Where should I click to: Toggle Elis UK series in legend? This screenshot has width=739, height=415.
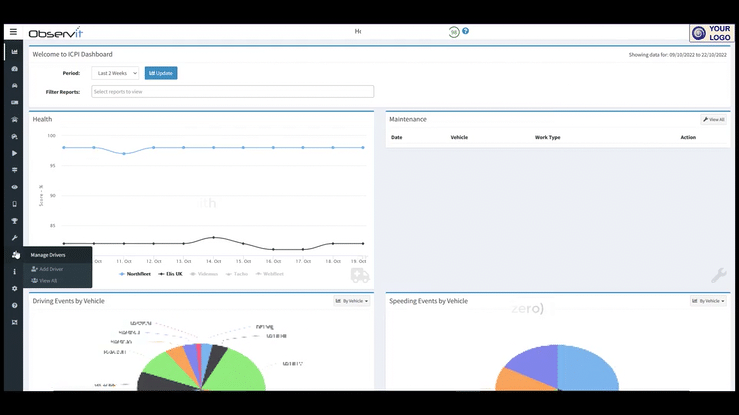(x=171, y=274)
